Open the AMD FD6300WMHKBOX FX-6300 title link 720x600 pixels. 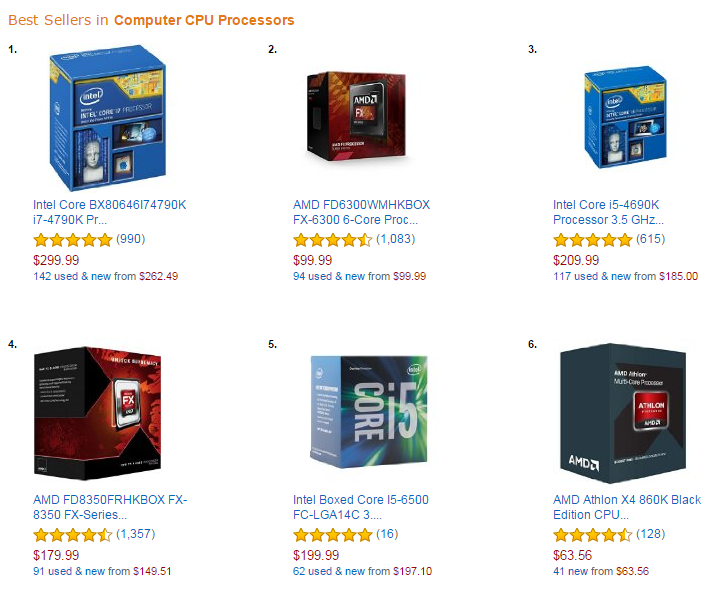pyautogui.click(x=361, y=212)
